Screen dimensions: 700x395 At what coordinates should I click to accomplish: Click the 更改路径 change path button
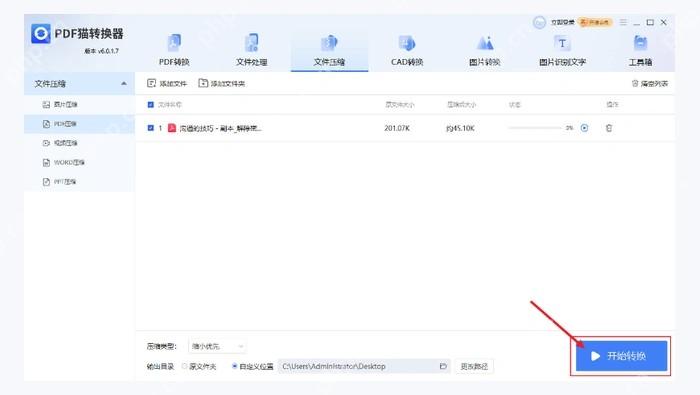(474, 366)
